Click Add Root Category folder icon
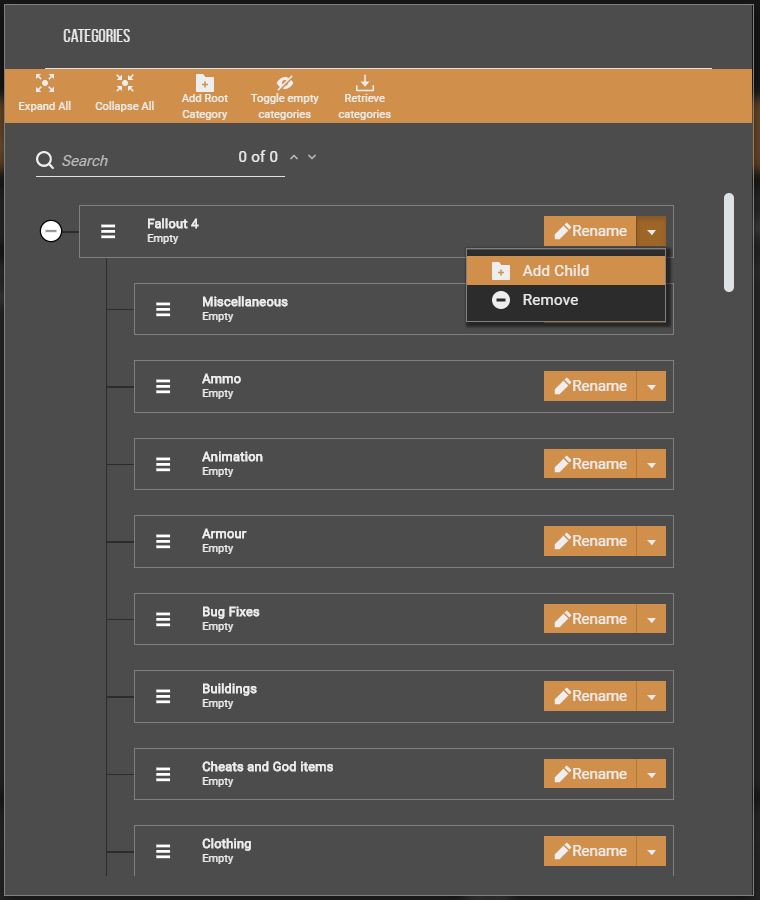The image size is (760, 900). [204, 83]
